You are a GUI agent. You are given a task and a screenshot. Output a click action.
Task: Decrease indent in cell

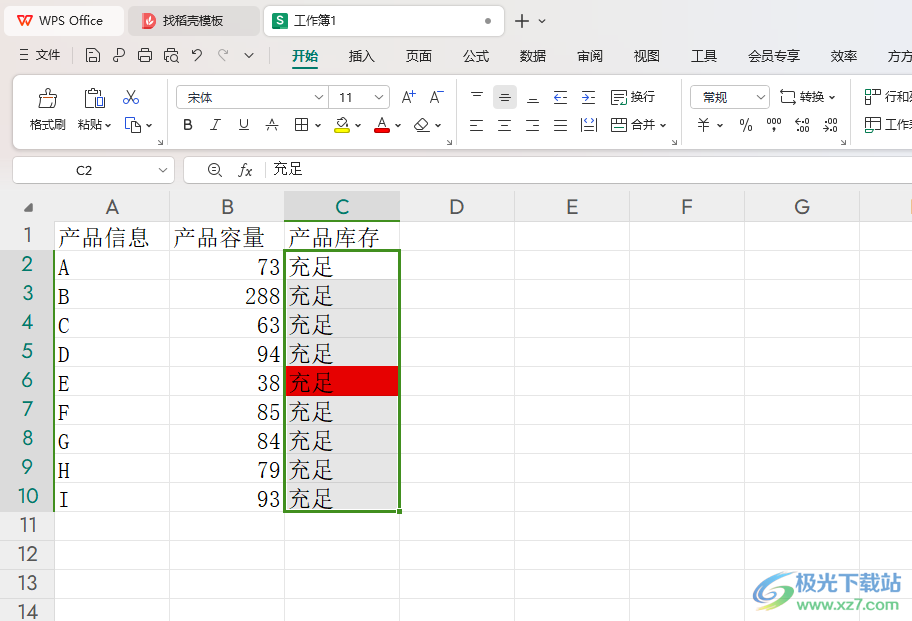(560, 97)
